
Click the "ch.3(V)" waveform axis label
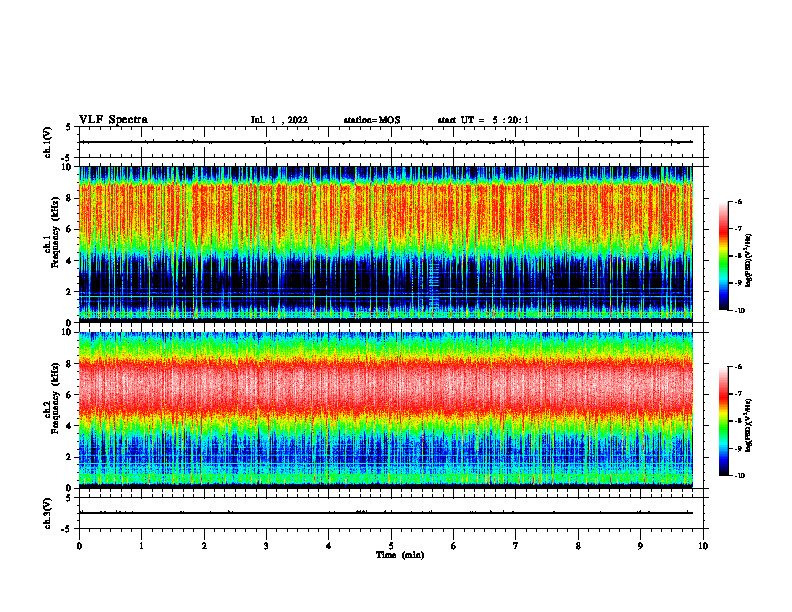pyautogui.click(x=48, y=513)
